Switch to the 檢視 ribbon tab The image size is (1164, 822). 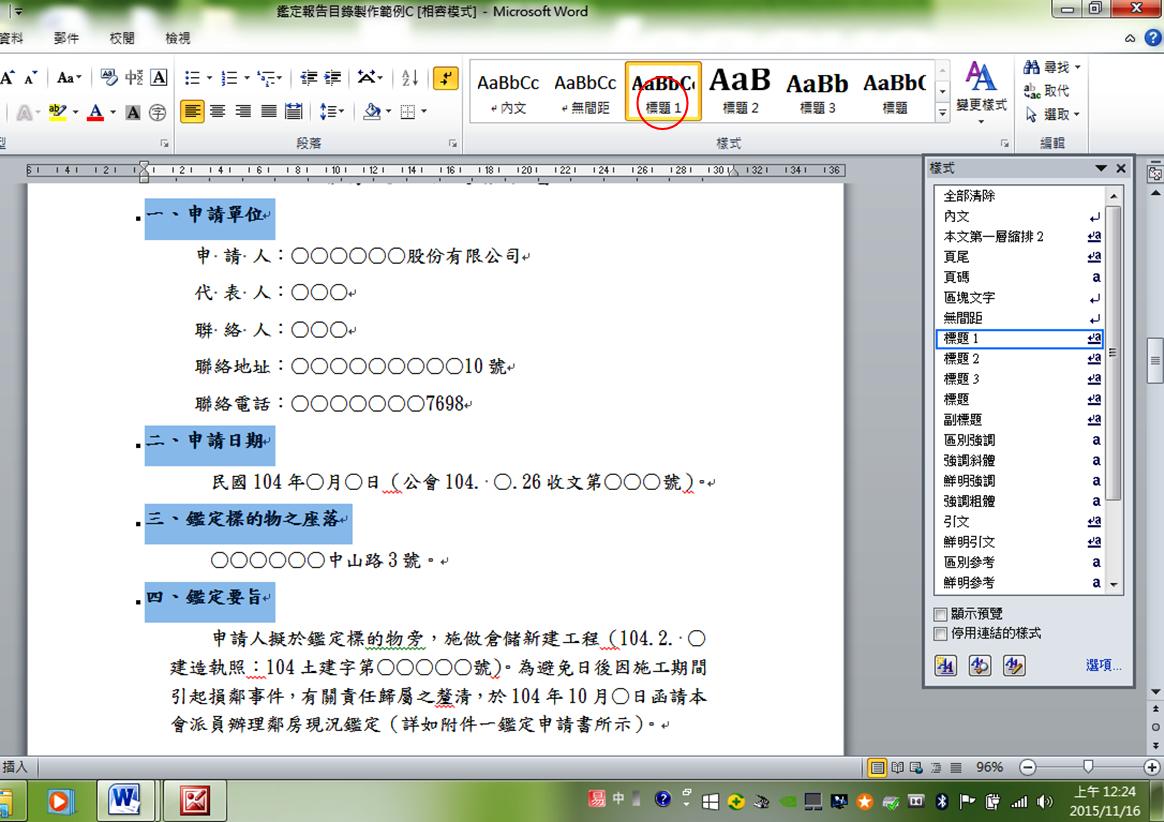coord(178,38)
